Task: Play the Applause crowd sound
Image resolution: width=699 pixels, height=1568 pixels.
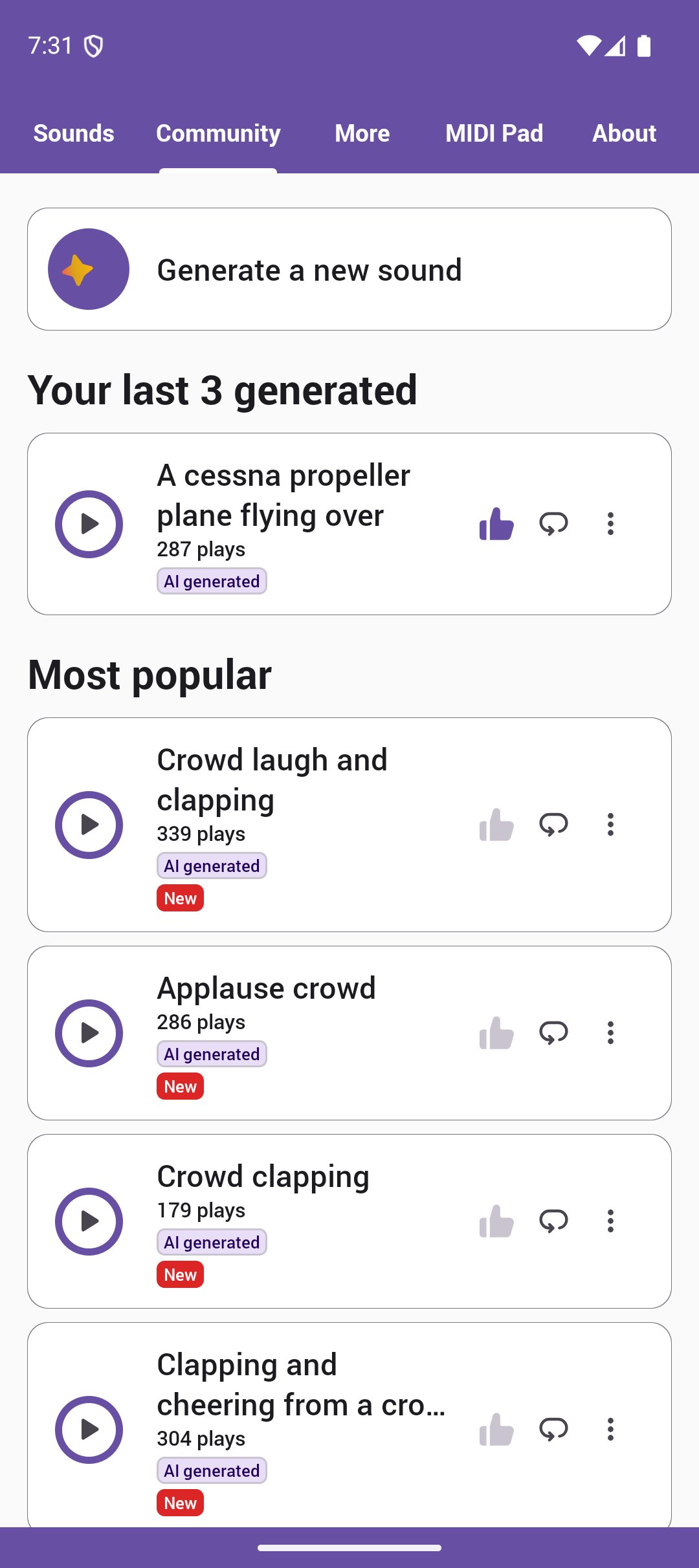Action: tap(89, 1033)
